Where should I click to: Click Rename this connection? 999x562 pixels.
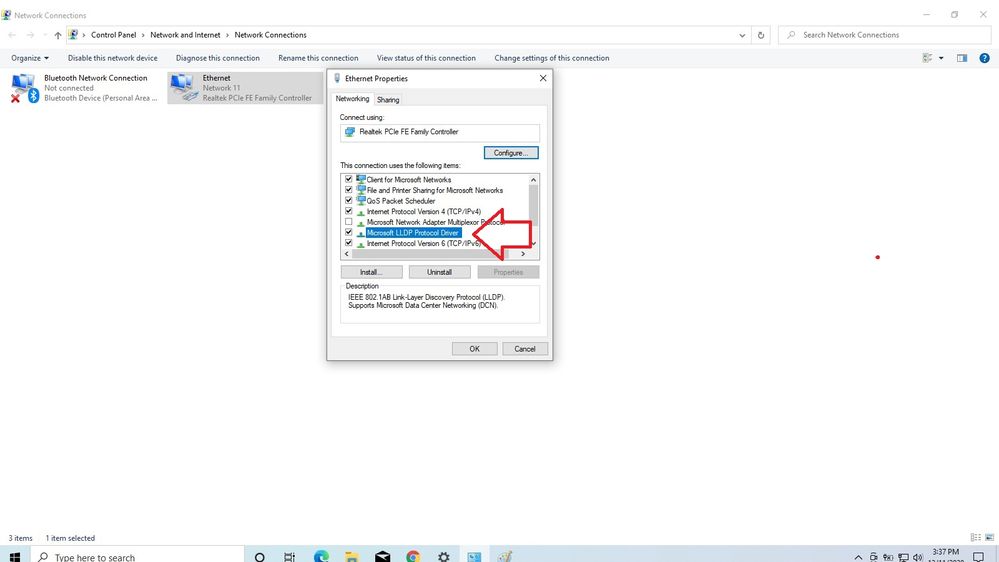[319, 58]
